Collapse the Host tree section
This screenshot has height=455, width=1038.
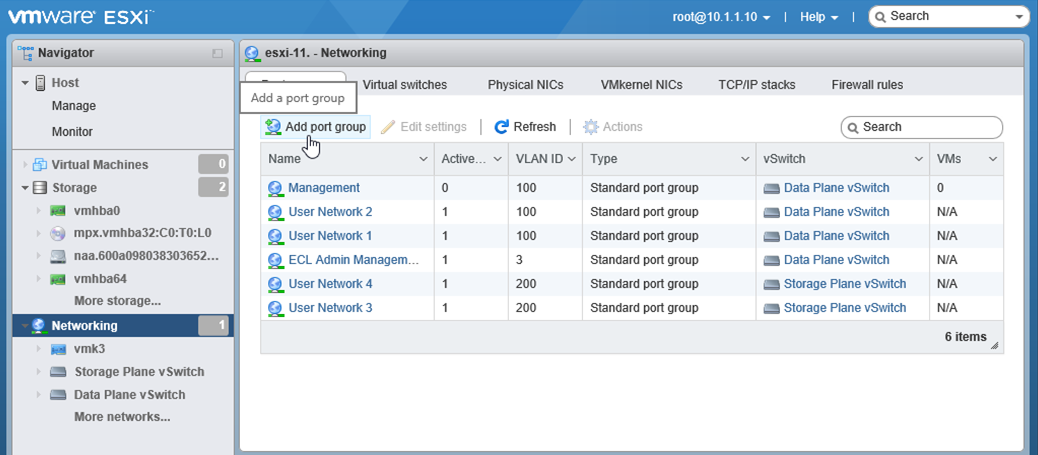click(25, 83)
